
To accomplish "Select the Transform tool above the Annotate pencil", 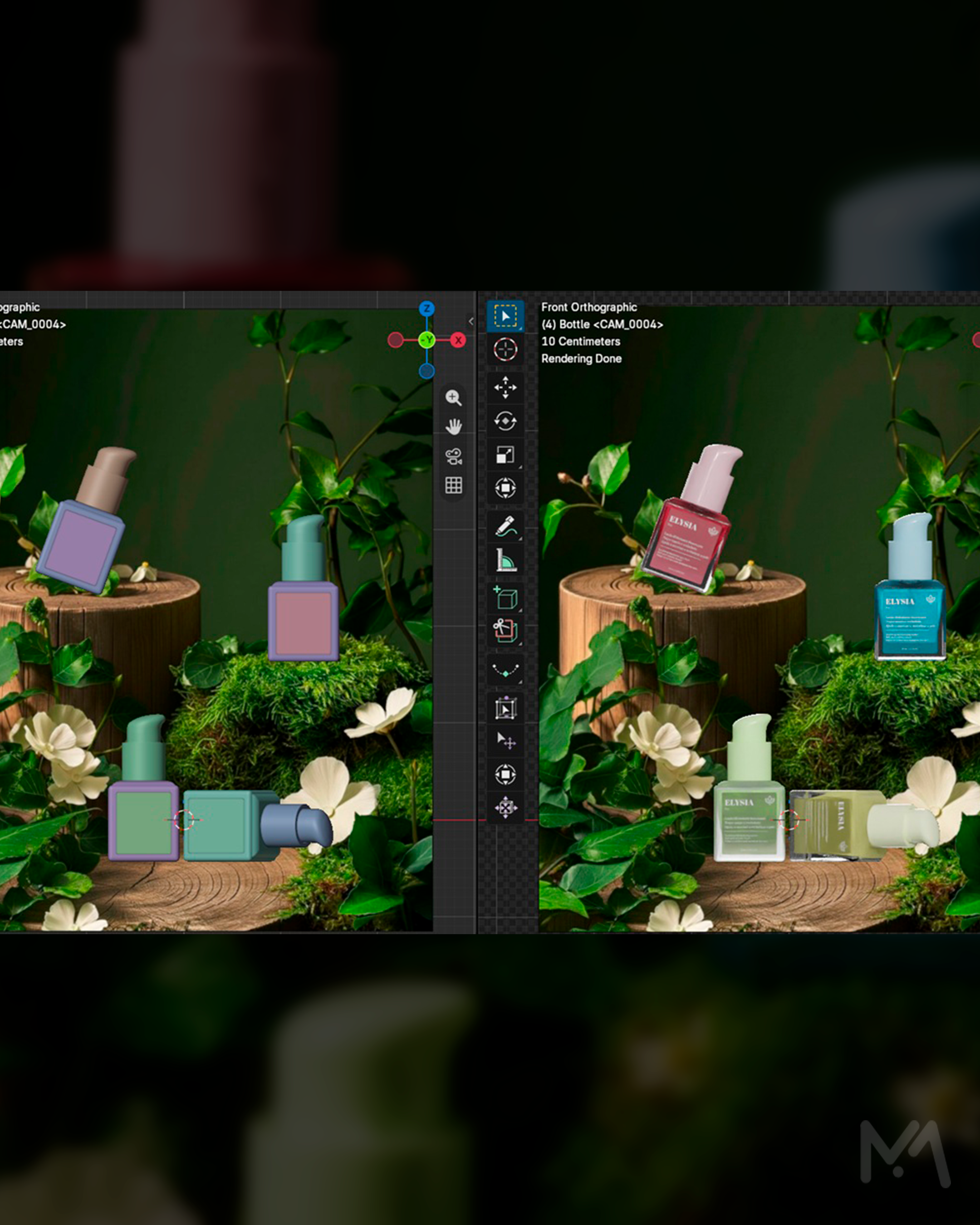I will pos(505,488).
